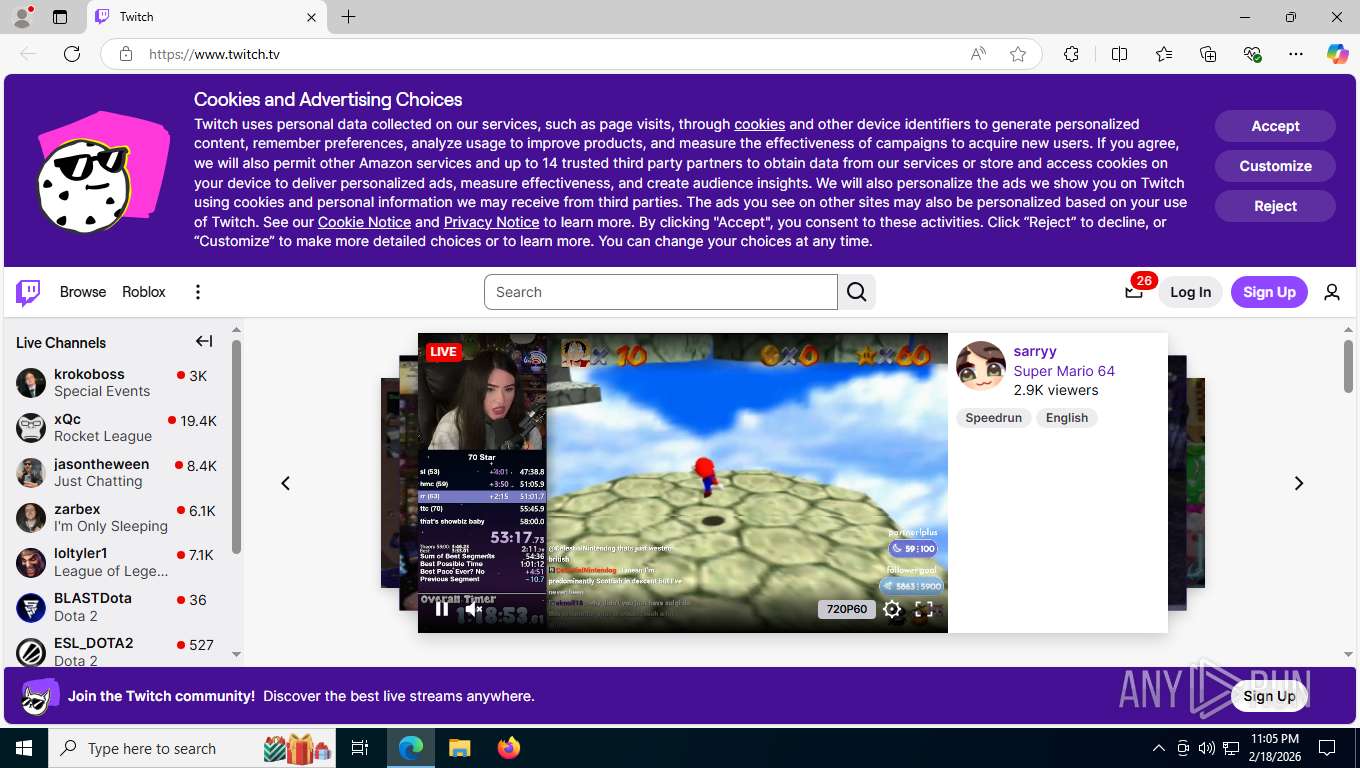
Task: Toggle browser split screen
Action: [1119, 54]
